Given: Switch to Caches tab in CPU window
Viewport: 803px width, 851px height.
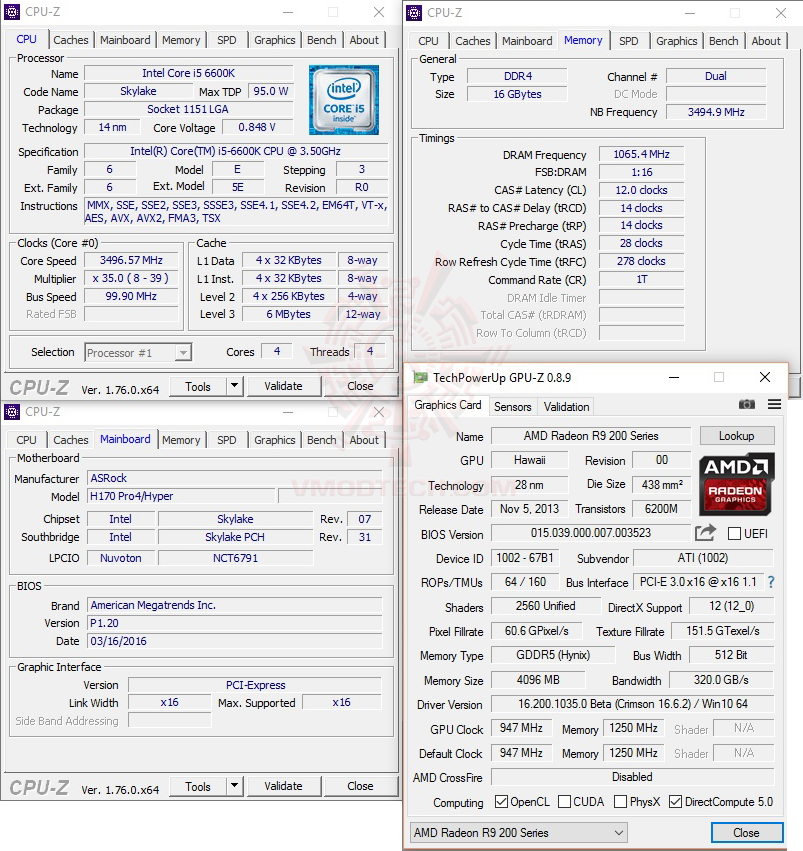Looking at the screenshot, I should click(71, 40).
